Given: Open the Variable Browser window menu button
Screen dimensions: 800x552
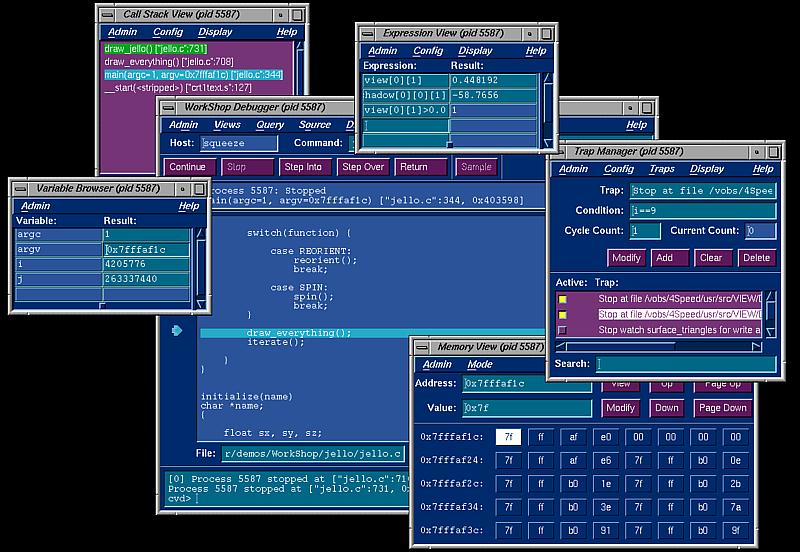Looking at the screenshot, I should point(21,187).
